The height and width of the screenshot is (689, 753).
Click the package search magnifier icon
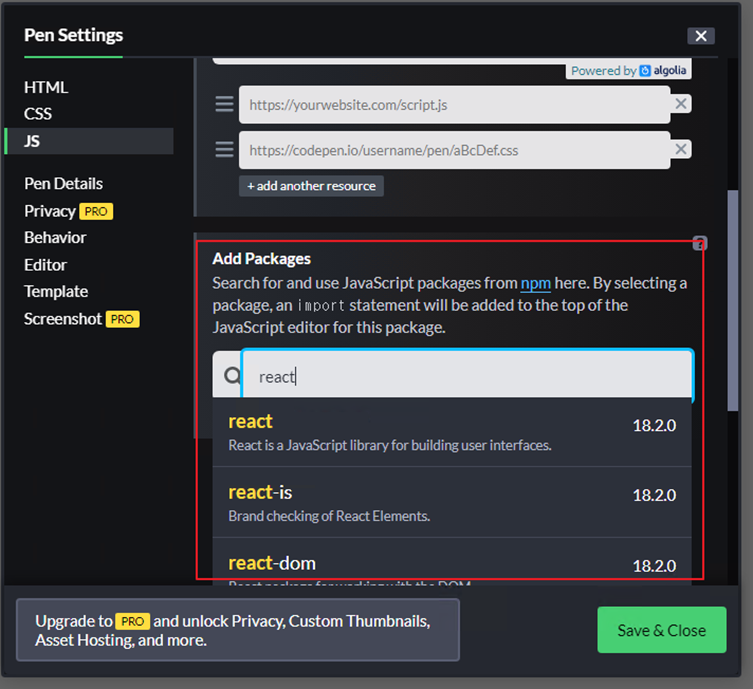(232, 375)
